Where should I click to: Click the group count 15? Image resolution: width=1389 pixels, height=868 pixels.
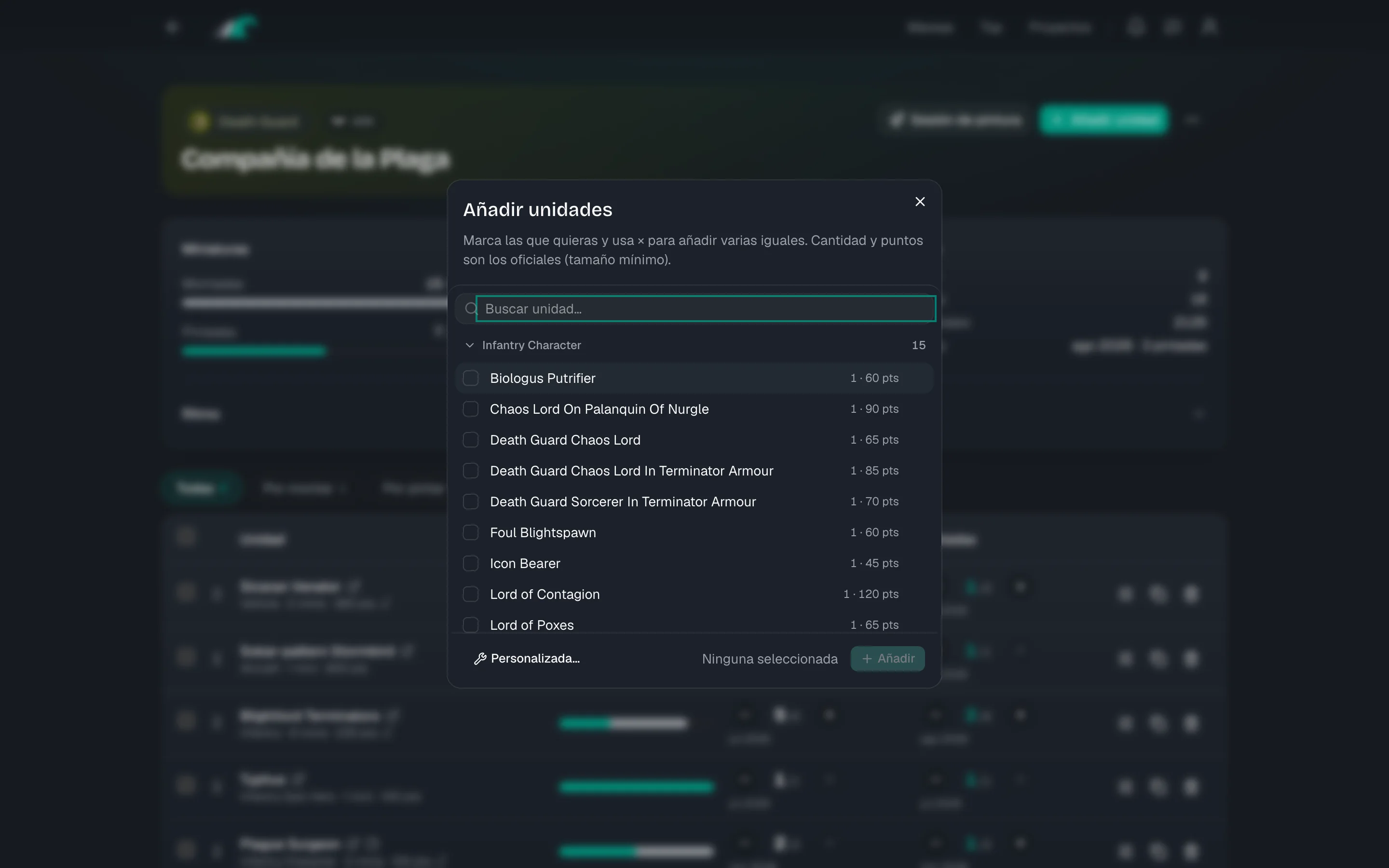click(918, 345)
